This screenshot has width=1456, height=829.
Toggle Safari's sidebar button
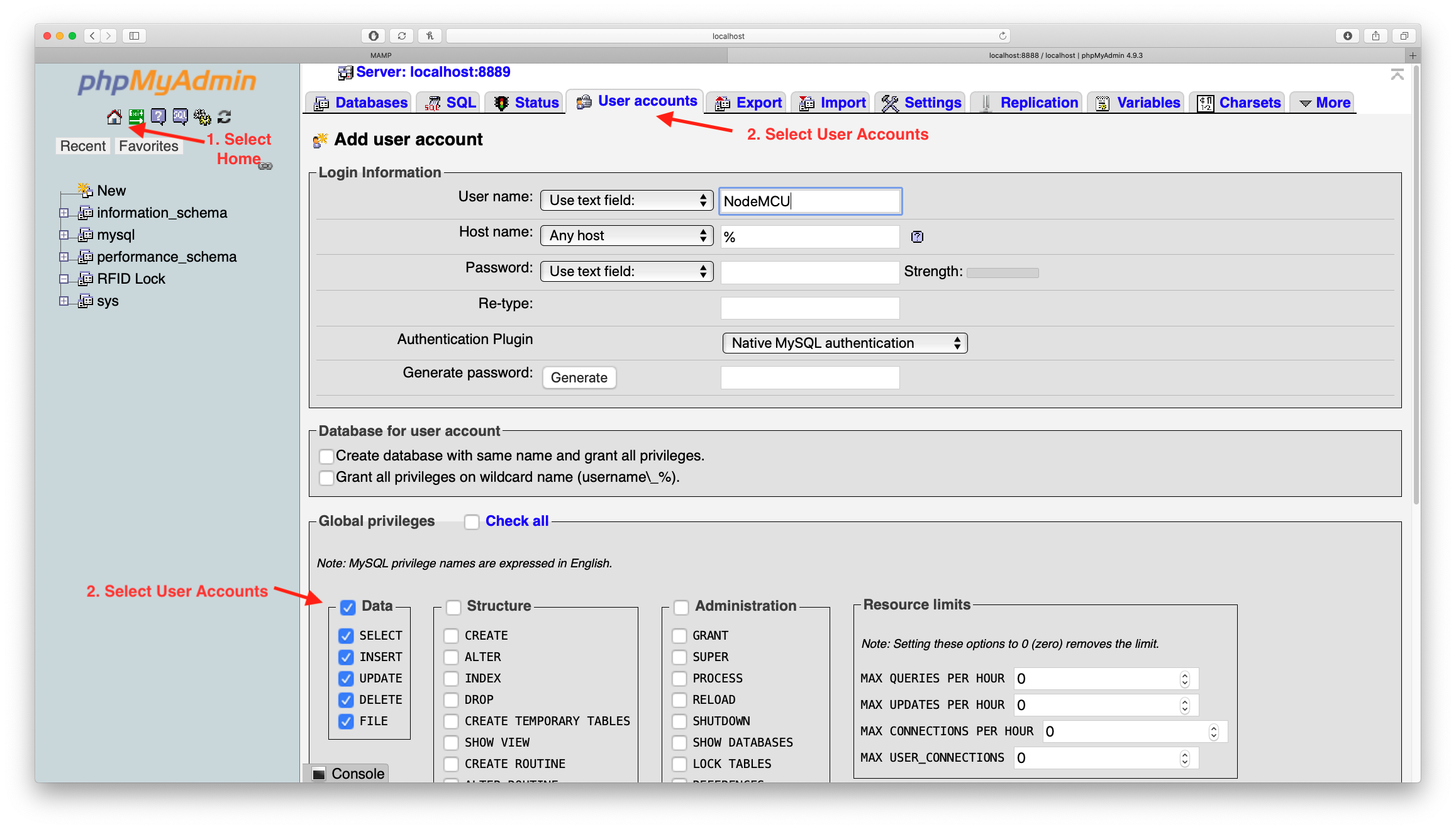click(x=134, y=36)
